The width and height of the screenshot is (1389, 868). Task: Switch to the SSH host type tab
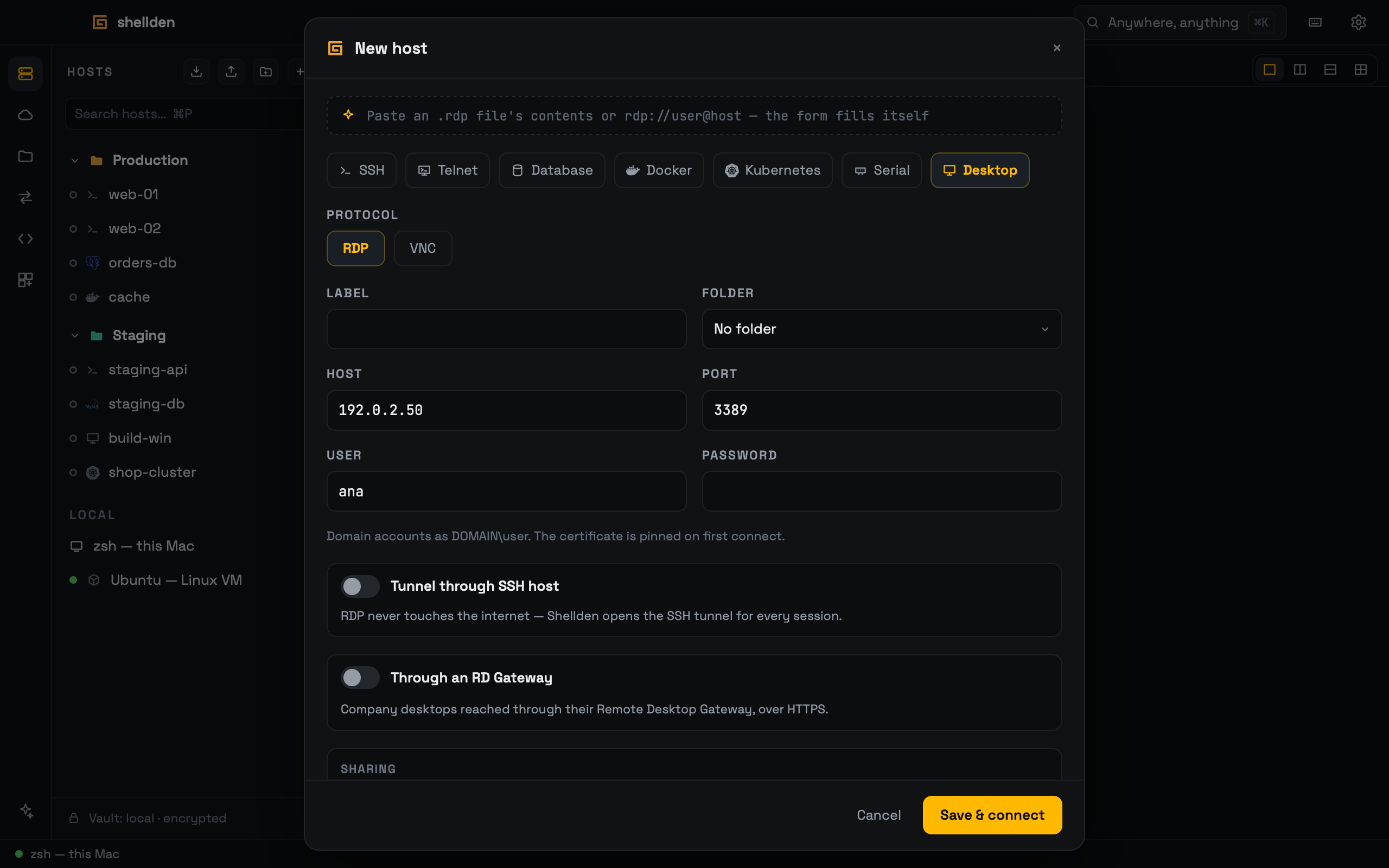click(361, 170)
